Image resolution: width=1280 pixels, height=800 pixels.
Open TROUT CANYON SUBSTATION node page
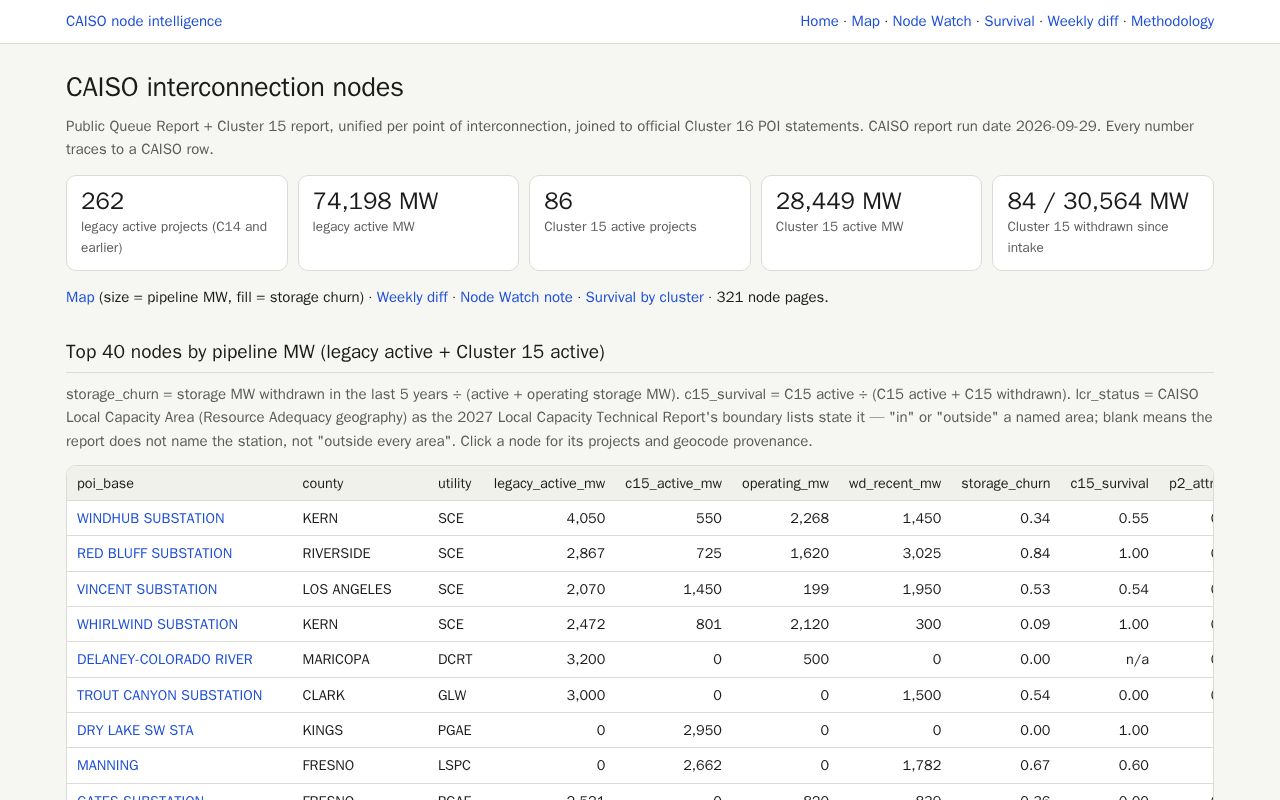tap(169, 695)
